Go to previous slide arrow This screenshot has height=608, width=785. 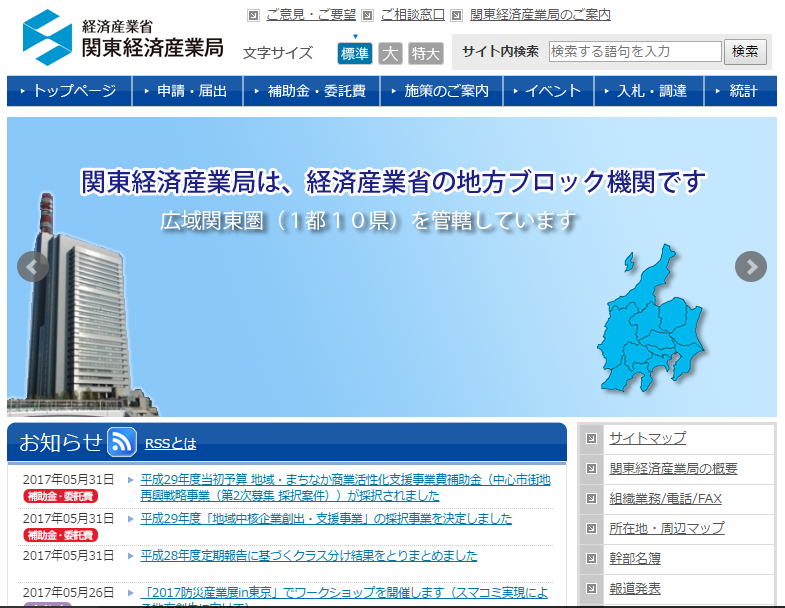pos(33,267)
